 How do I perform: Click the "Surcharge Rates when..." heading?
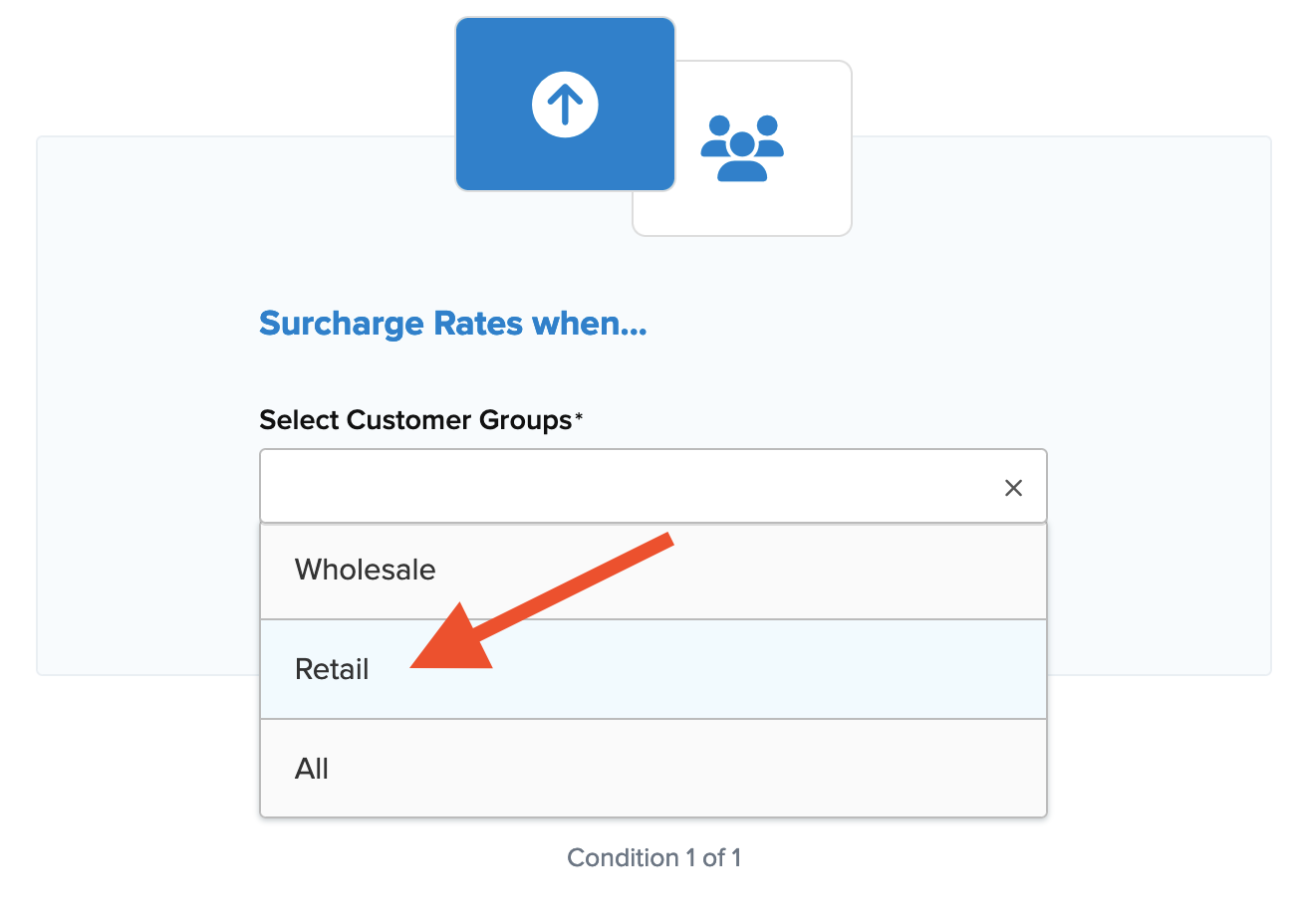(x=452, y=324)
